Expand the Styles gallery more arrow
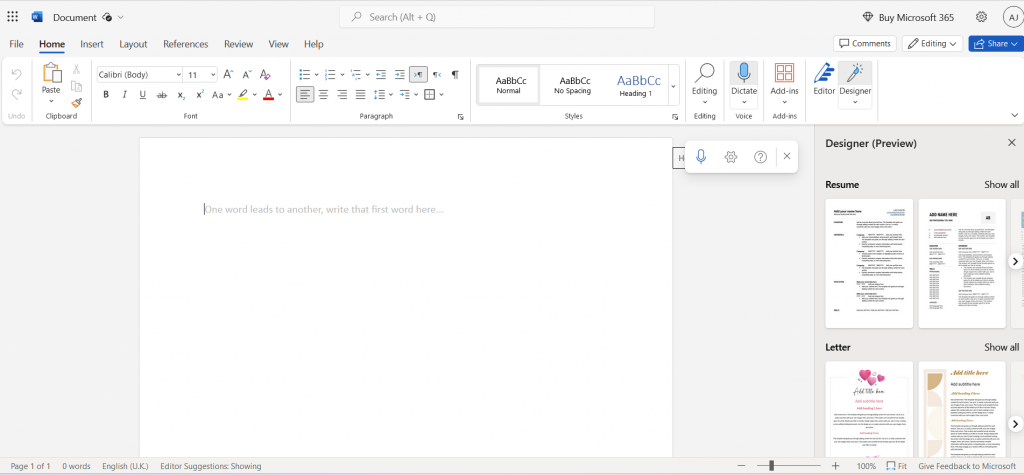 click(x=673, y=87)
